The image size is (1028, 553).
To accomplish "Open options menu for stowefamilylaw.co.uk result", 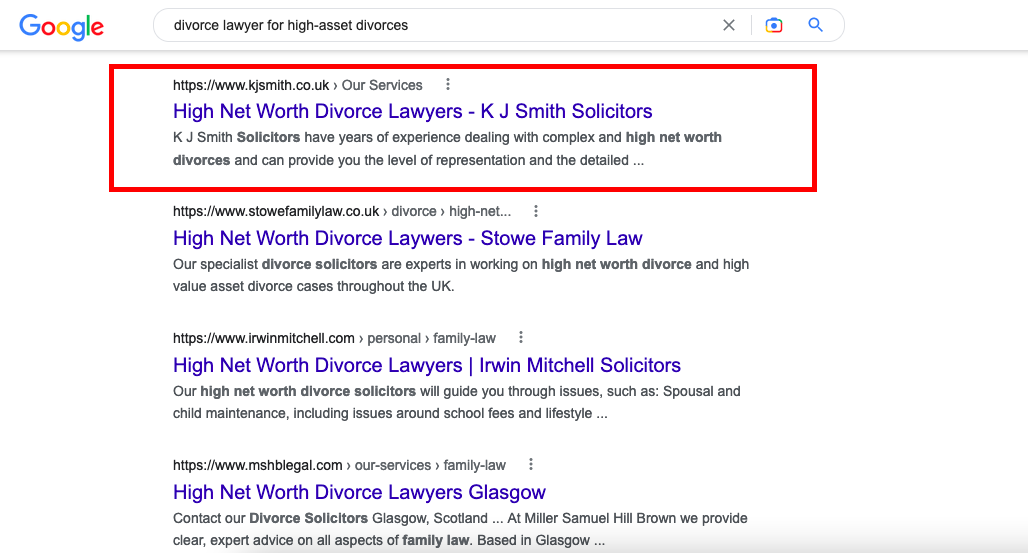I will tap(536, 211).
